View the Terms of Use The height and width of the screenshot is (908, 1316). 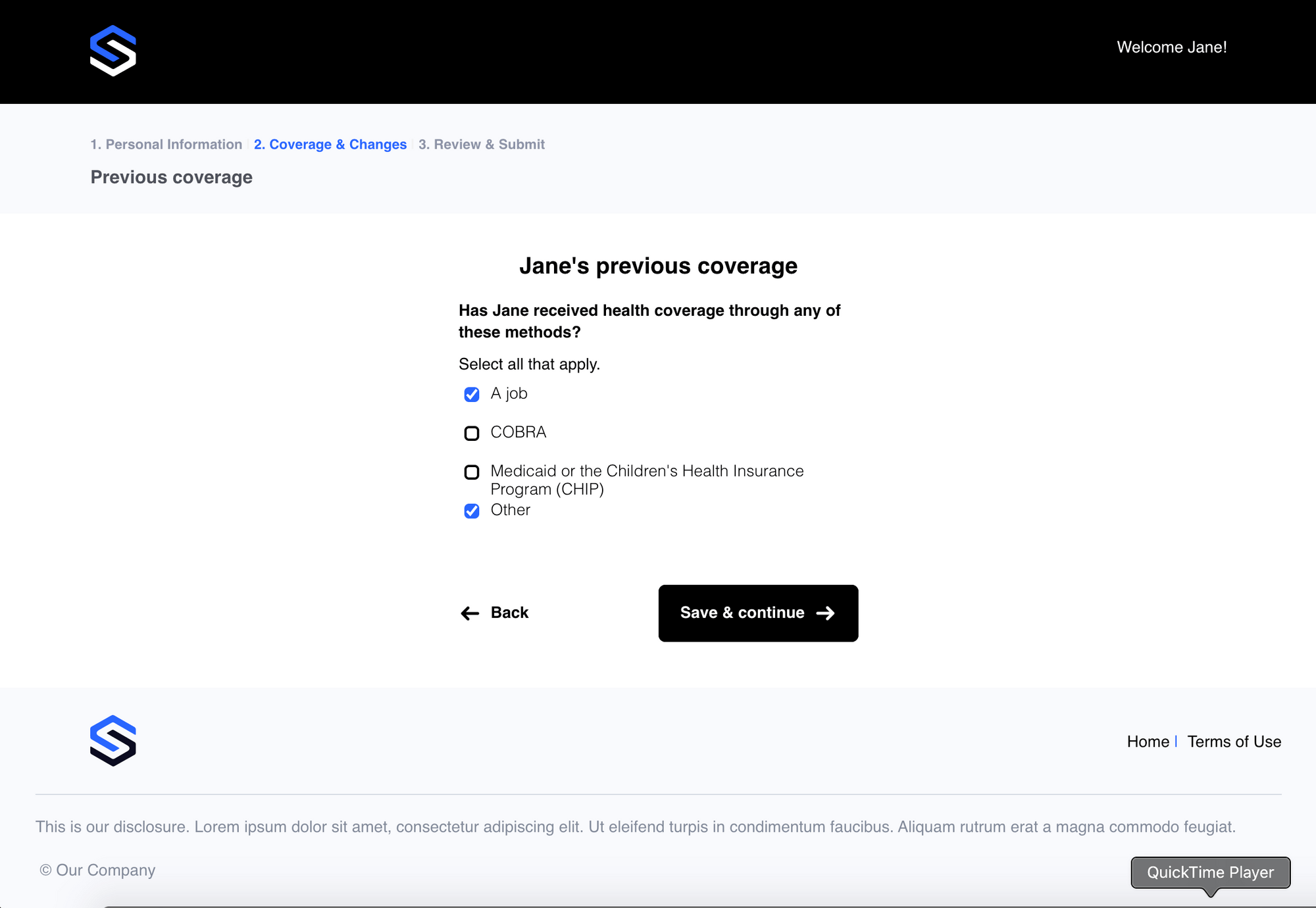(1234, 742)
